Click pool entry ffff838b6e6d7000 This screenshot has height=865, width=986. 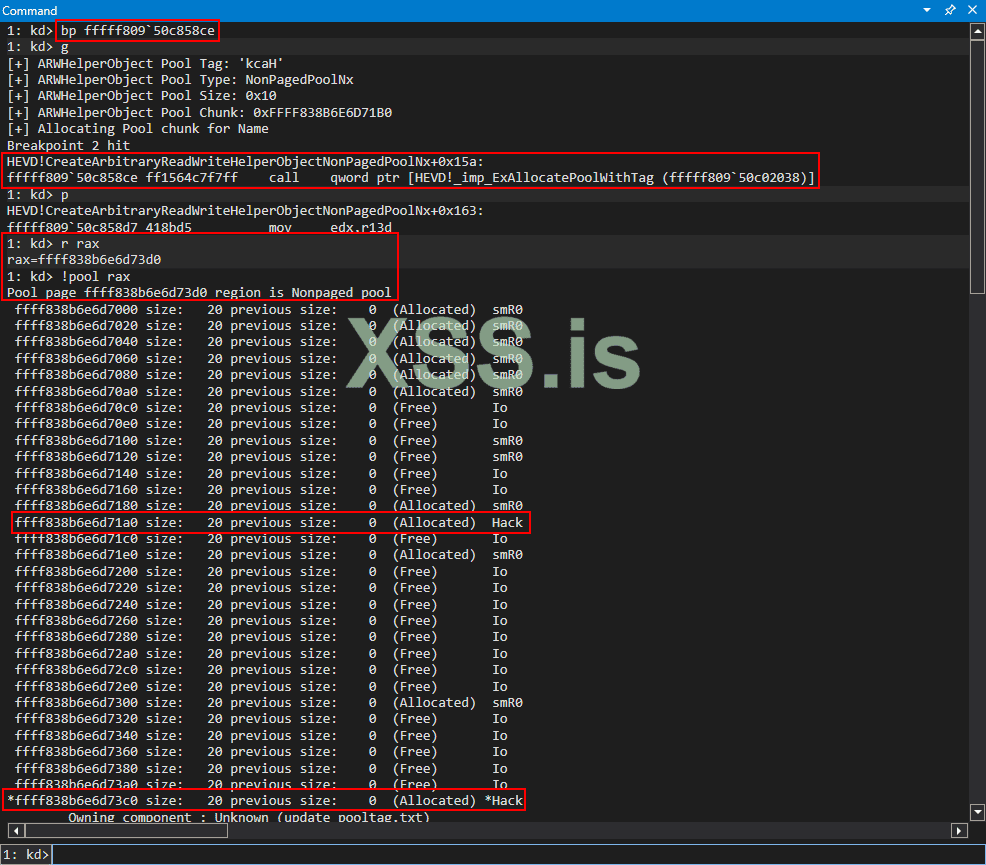(x=269, y=310)
